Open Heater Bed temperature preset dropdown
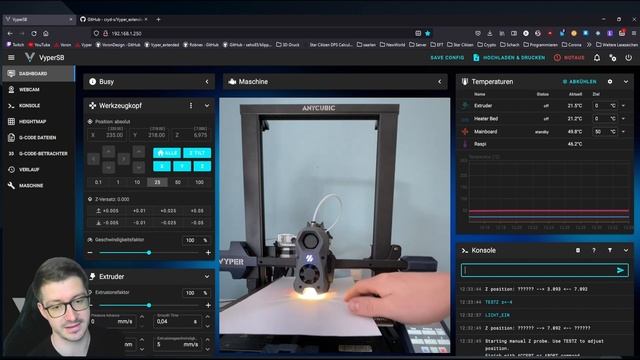The width and height of the screenshot is (640, 360). 623,119
